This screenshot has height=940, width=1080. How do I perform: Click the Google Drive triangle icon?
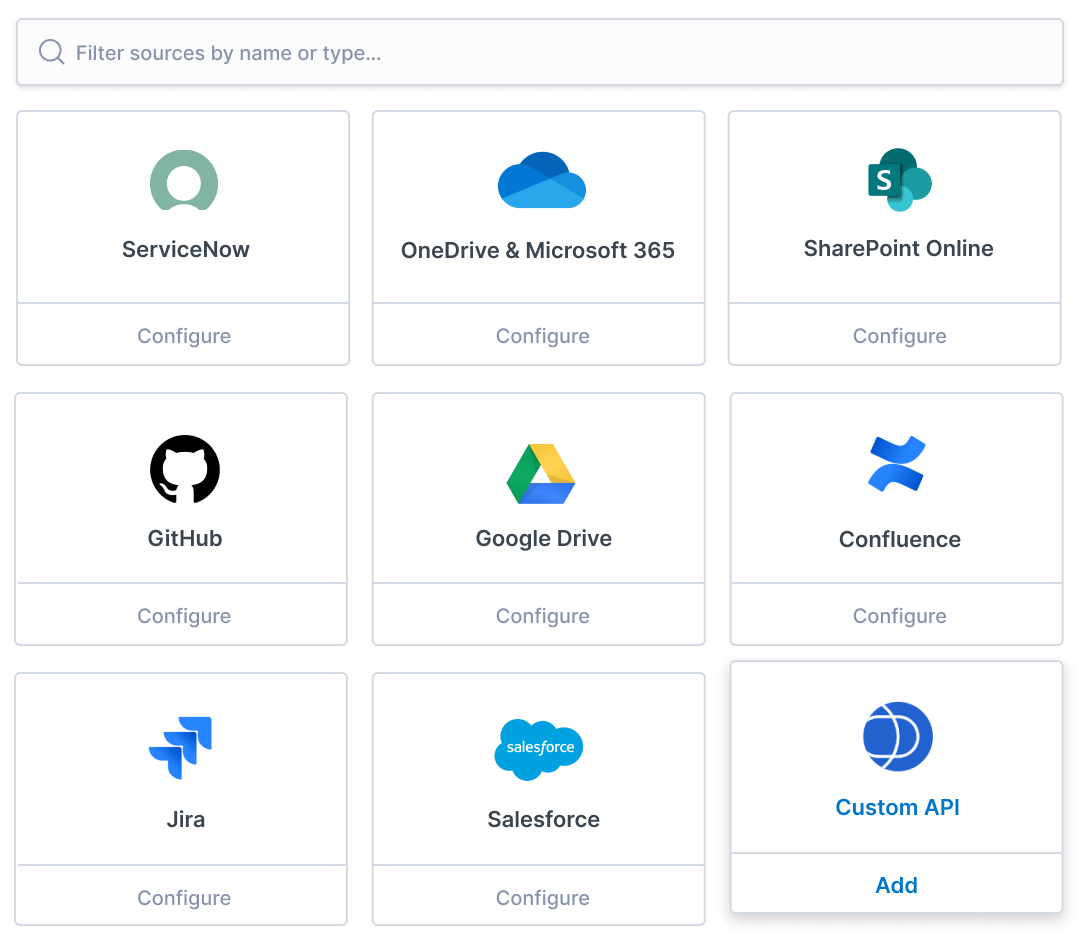point(541,474)
